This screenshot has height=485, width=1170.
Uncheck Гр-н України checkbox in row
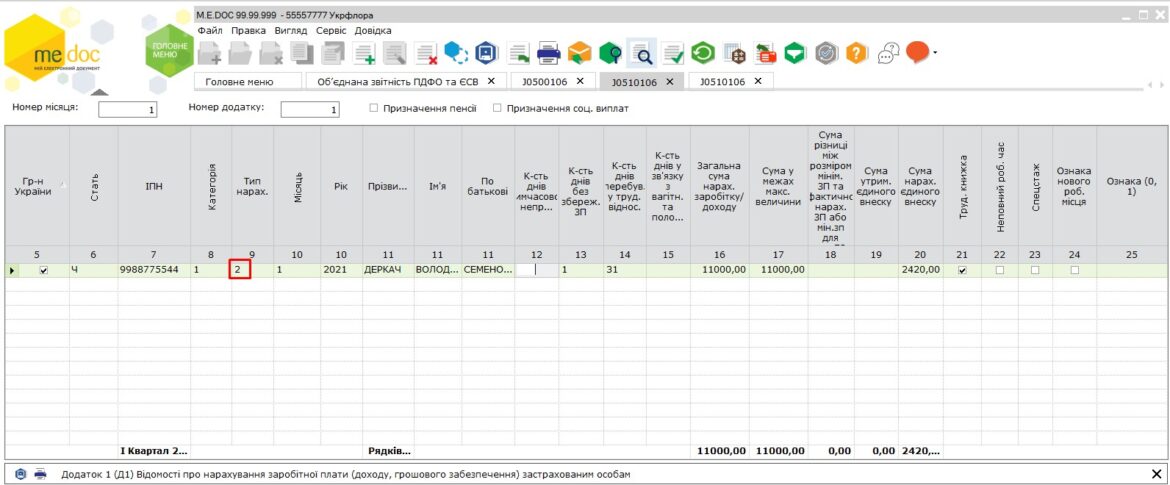[43, 270]
